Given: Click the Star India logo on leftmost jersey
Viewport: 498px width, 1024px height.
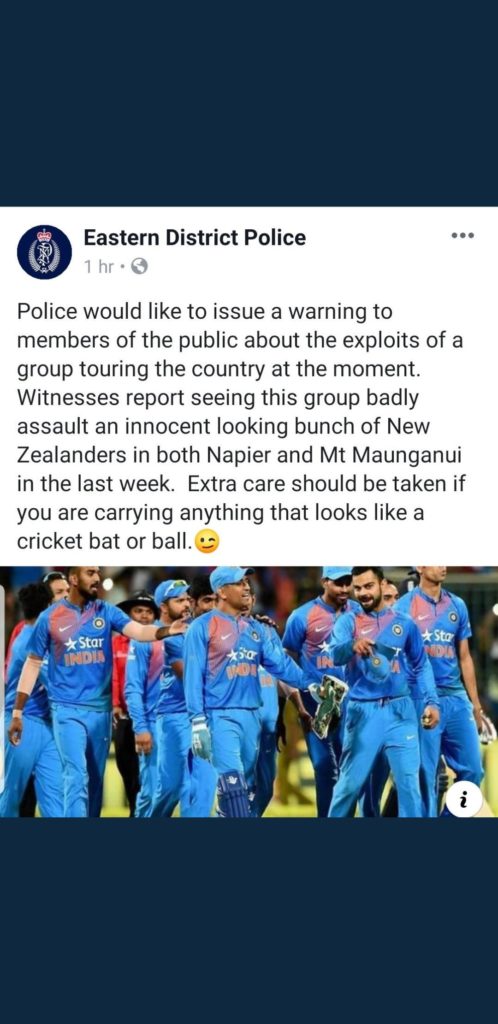Looking at the screenshot, I should (84, 650).
